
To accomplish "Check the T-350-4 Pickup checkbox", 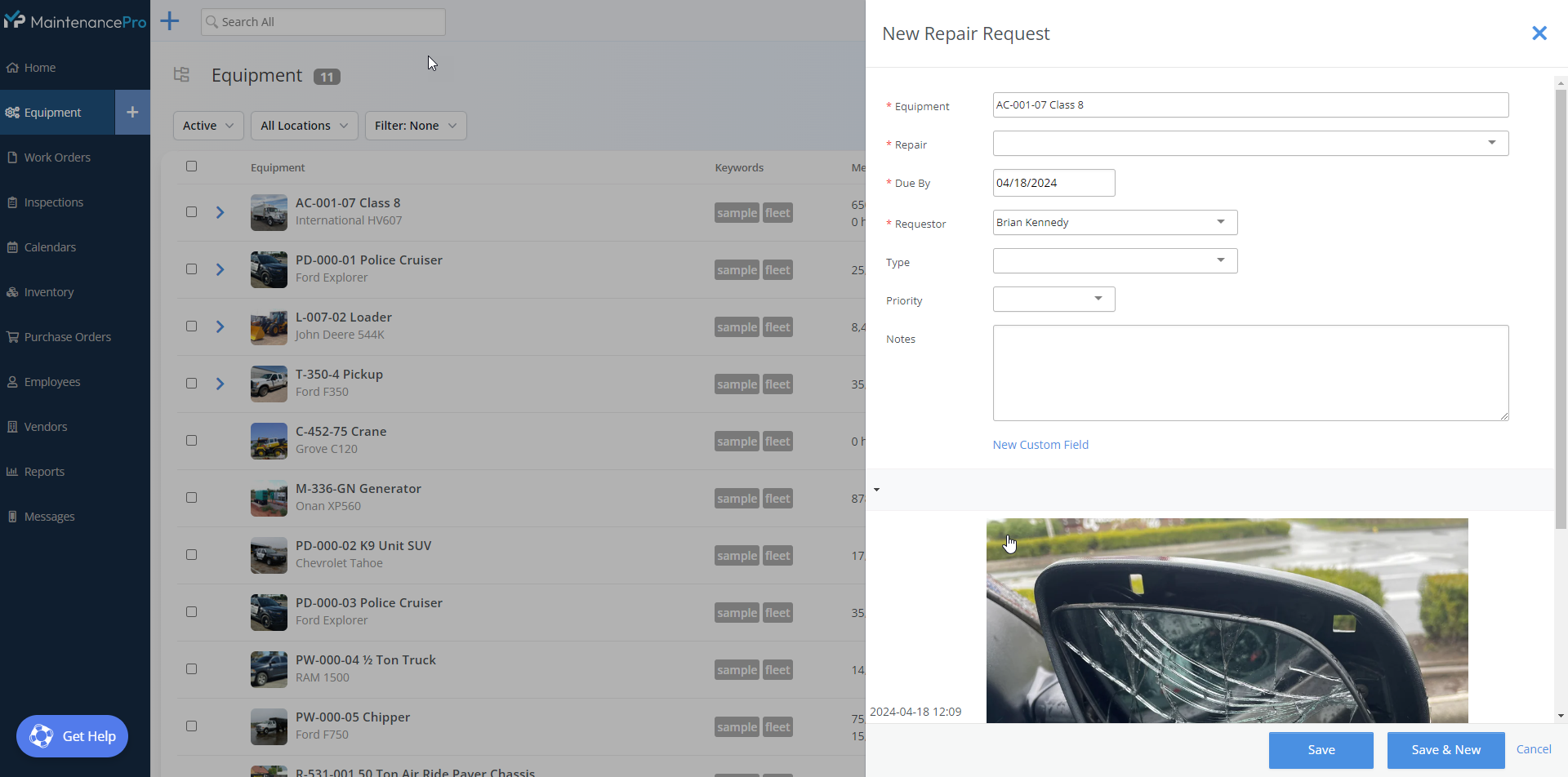I will click(x=191, y=383).
